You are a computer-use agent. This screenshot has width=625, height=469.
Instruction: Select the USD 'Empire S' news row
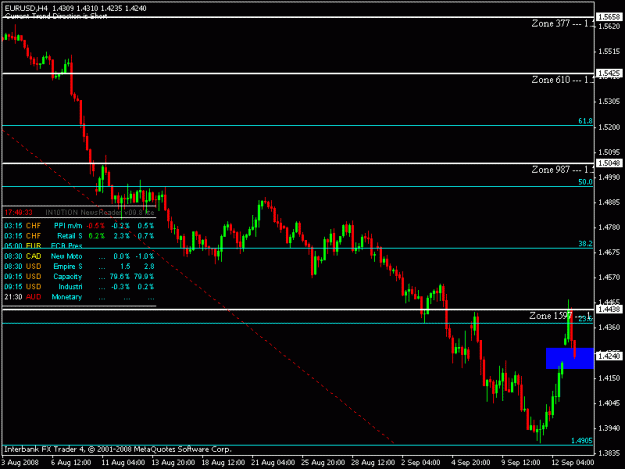(x=79, y=266)
